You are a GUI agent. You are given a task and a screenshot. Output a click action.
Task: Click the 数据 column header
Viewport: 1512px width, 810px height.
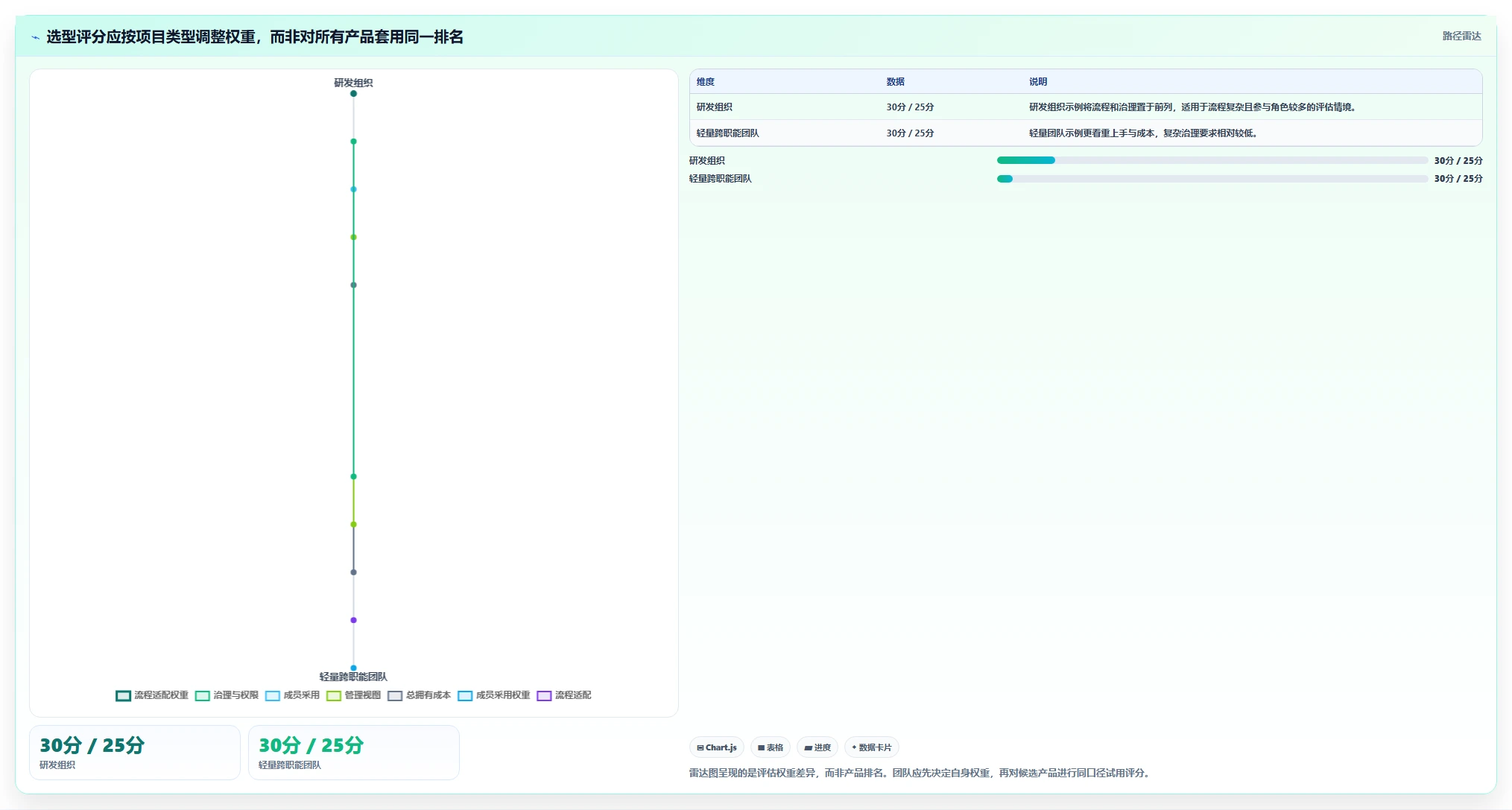(895, 82)
